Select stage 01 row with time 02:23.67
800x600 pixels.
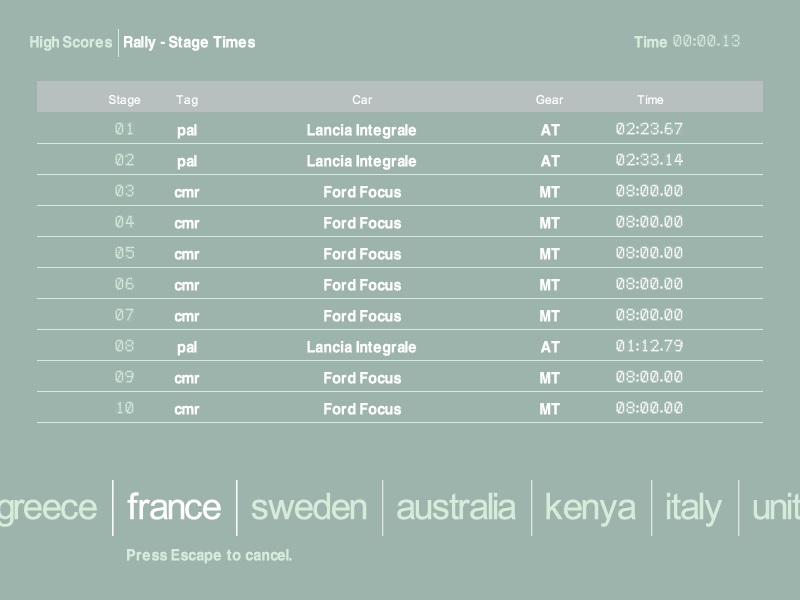400,130
